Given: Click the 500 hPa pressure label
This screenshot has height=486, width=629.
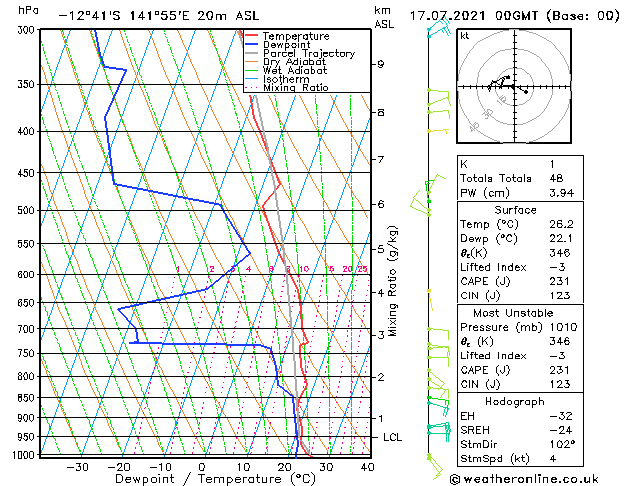Looking at the screenshot, I should click(x=26, y=211).
